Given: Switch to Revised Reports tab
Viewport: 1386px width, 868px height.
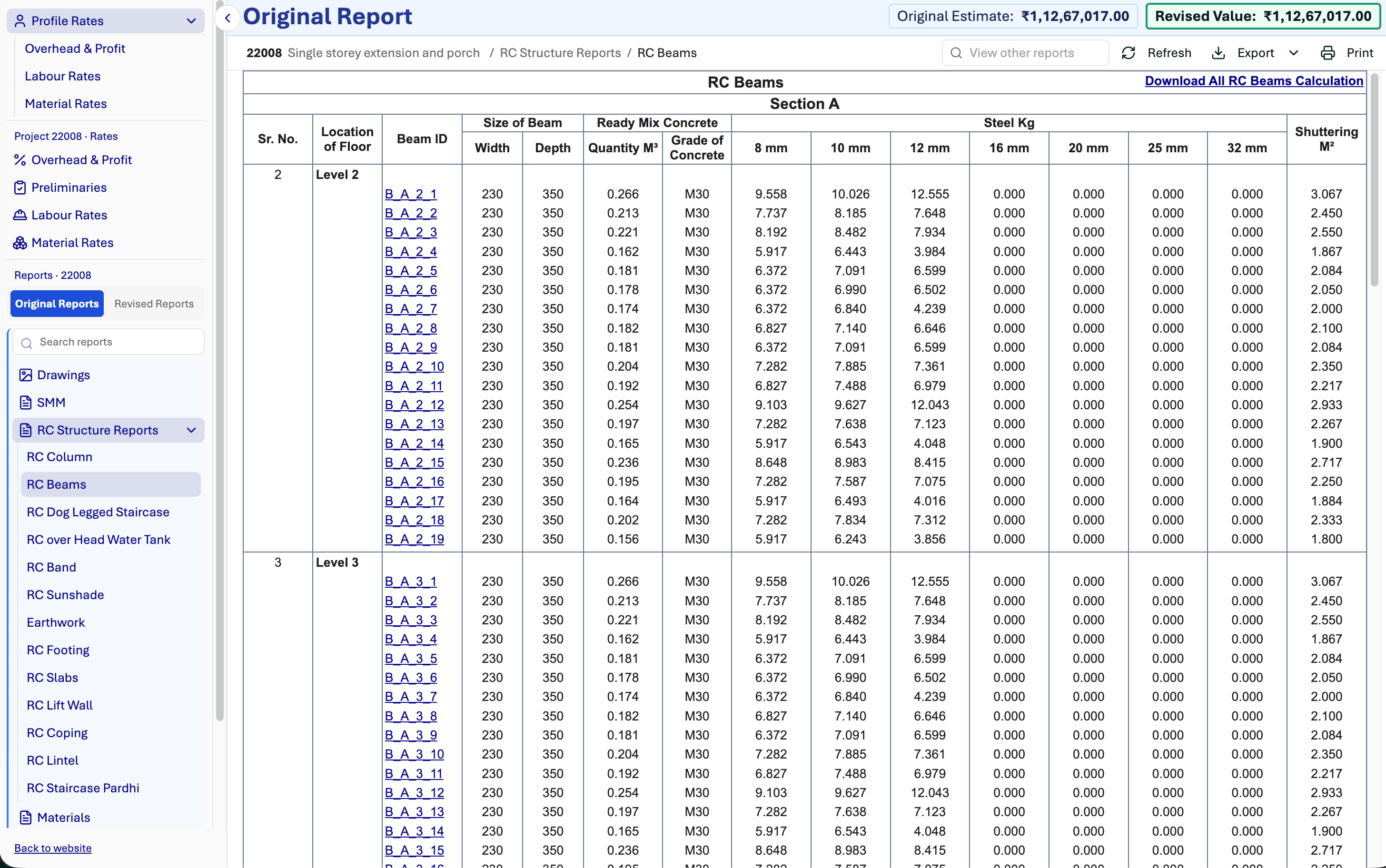Looking at the screenshot, I should point(154,304).
